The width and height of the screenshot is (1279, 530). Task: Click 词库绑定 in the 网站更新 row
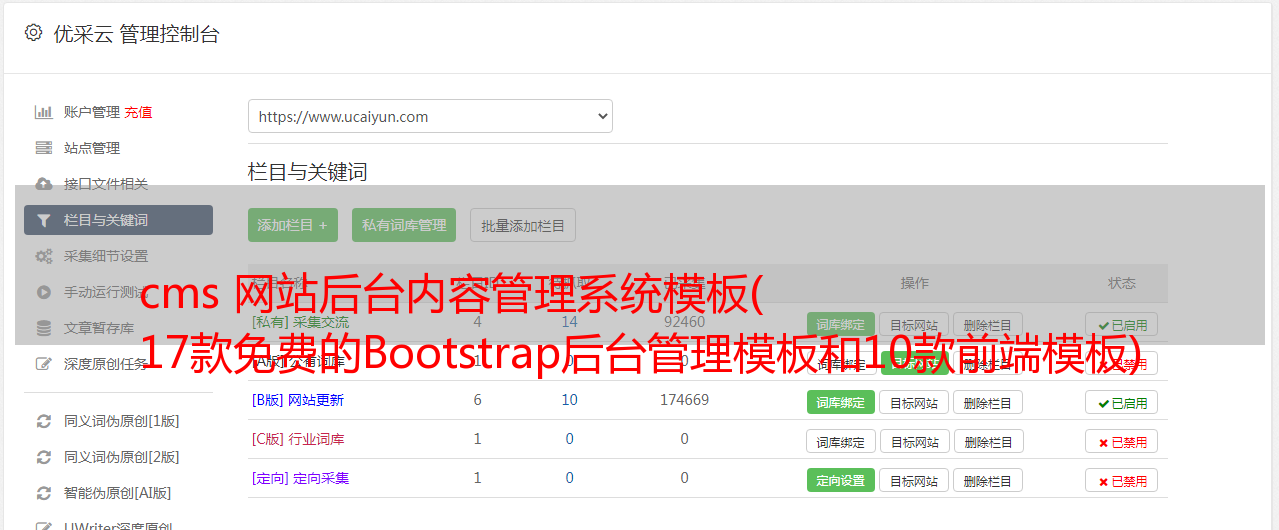[841, 403]
